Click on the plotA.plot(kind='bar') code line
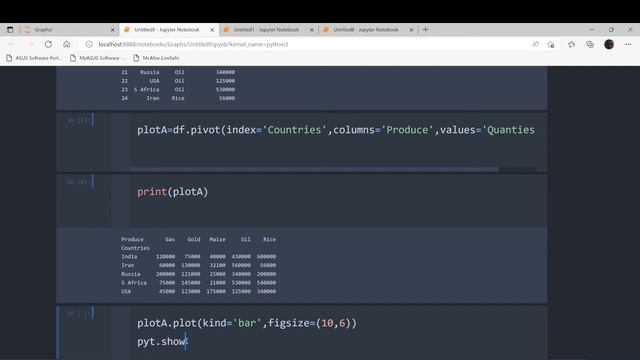640x360 pixels. (x=247, y=323)
